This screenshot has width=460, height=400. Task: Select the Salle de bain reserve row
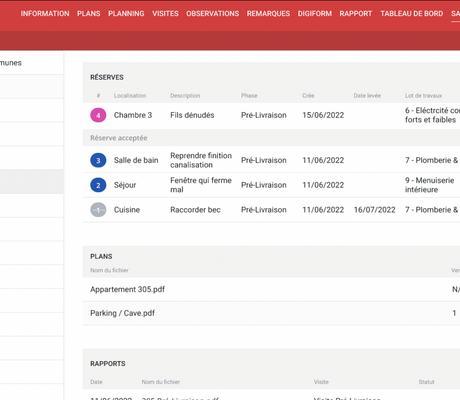click(x=271, y=160)
